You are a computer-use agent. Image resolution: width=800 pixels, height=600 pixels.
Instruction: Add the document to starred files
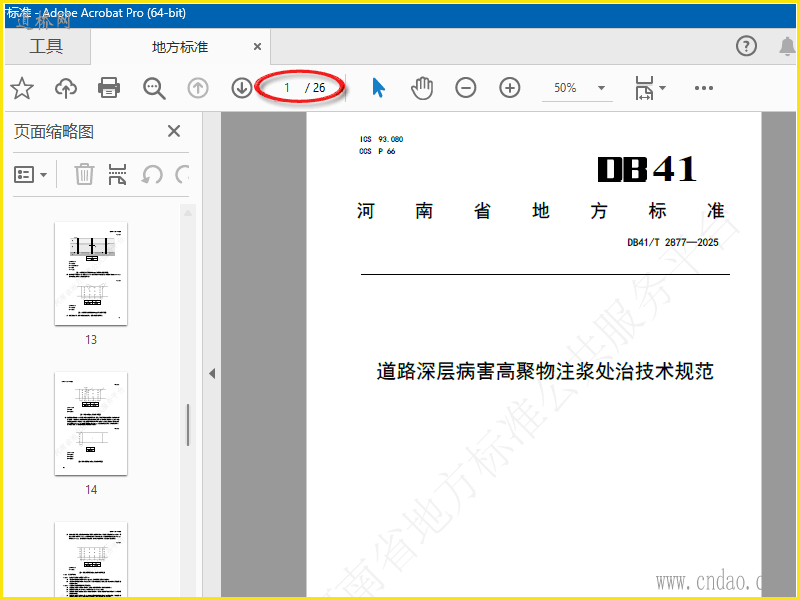pyautogui.click(x=22, y=88)
